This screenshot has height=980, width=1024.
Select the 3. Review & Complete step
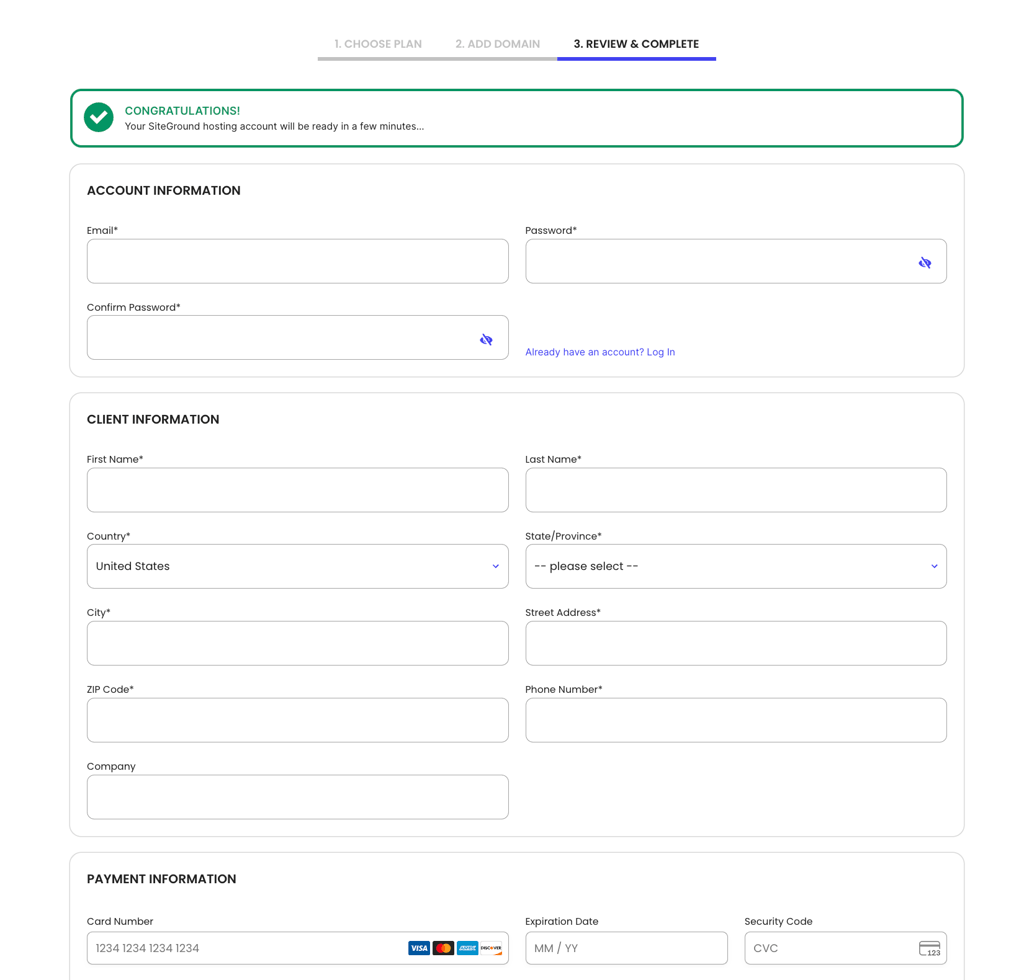pos(636,44)
